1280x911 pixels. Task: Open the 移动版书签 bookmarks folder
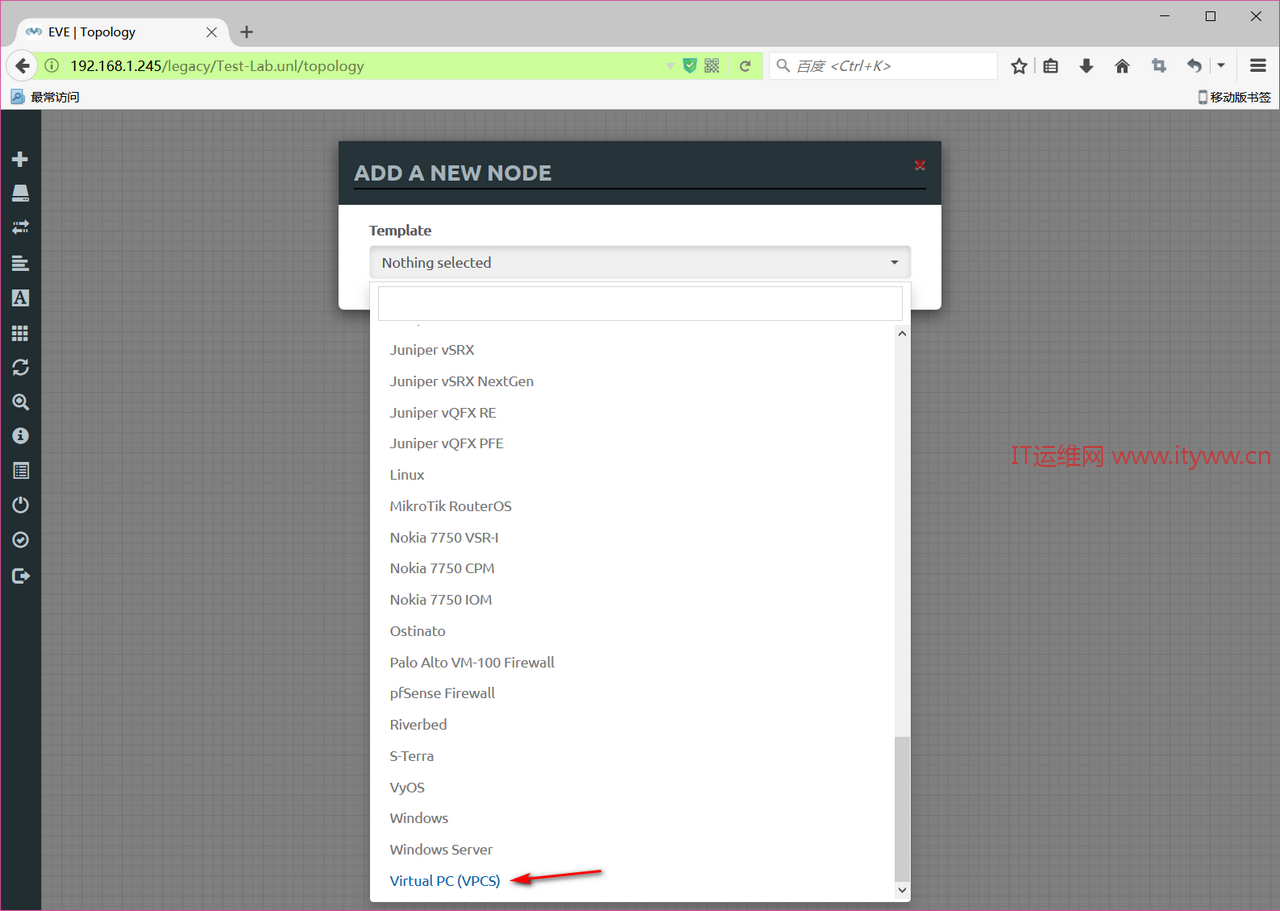(1235, 97)
